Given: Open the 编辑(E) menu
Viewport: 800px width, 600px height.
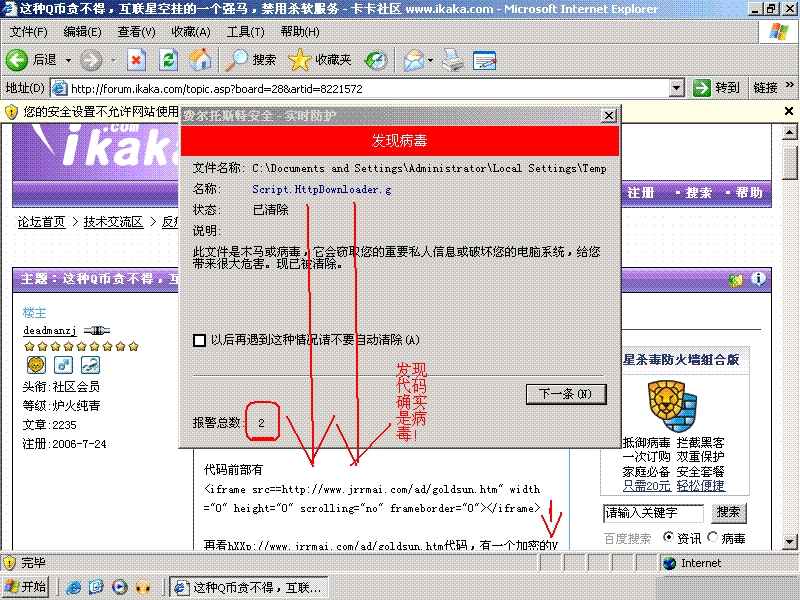Looking at the screenshot, I should [x=82, y=32].
